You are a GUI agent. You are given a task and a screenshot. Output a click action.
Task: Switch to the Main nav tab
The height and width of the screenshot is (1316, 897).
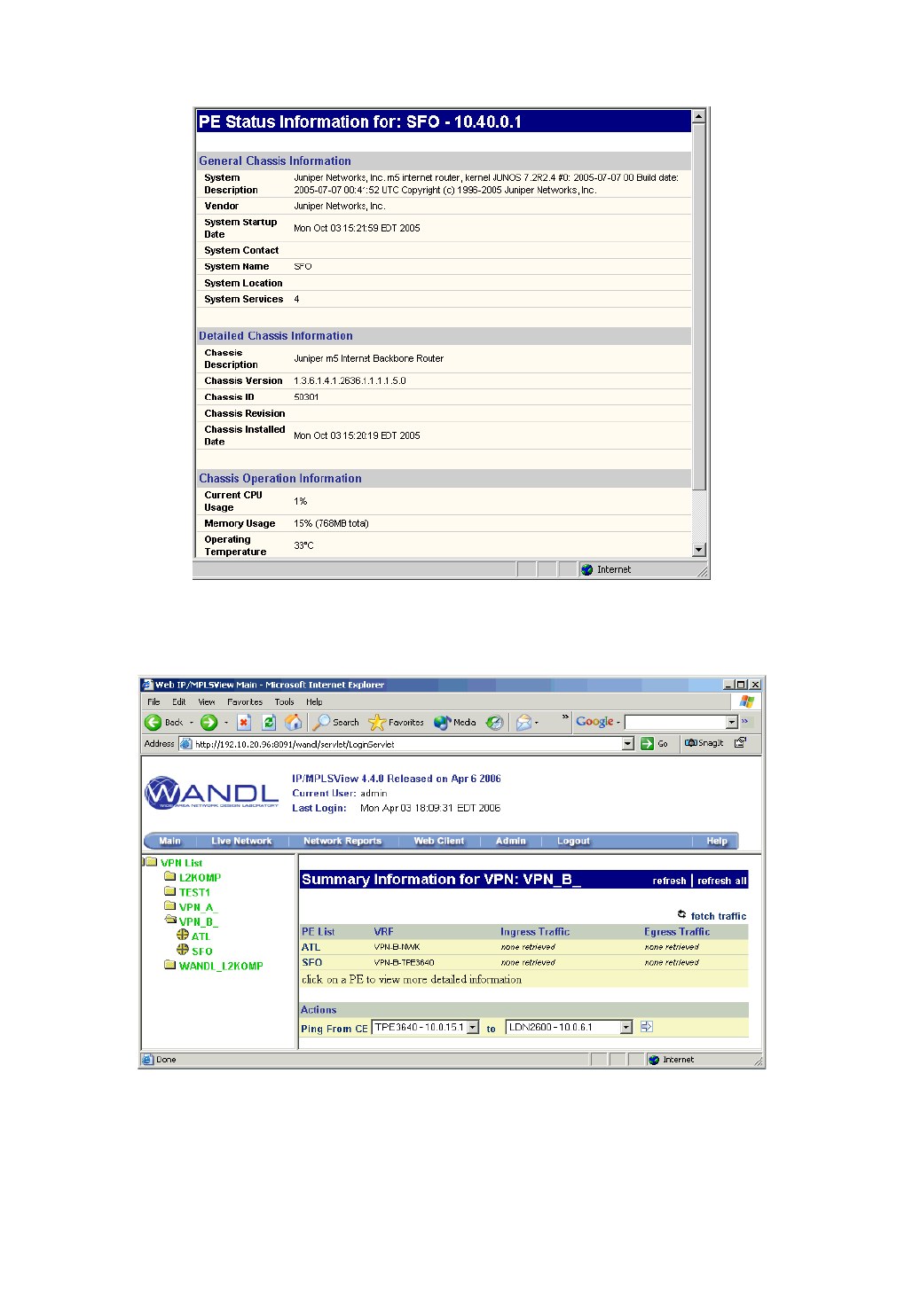(x=169, y=842)
